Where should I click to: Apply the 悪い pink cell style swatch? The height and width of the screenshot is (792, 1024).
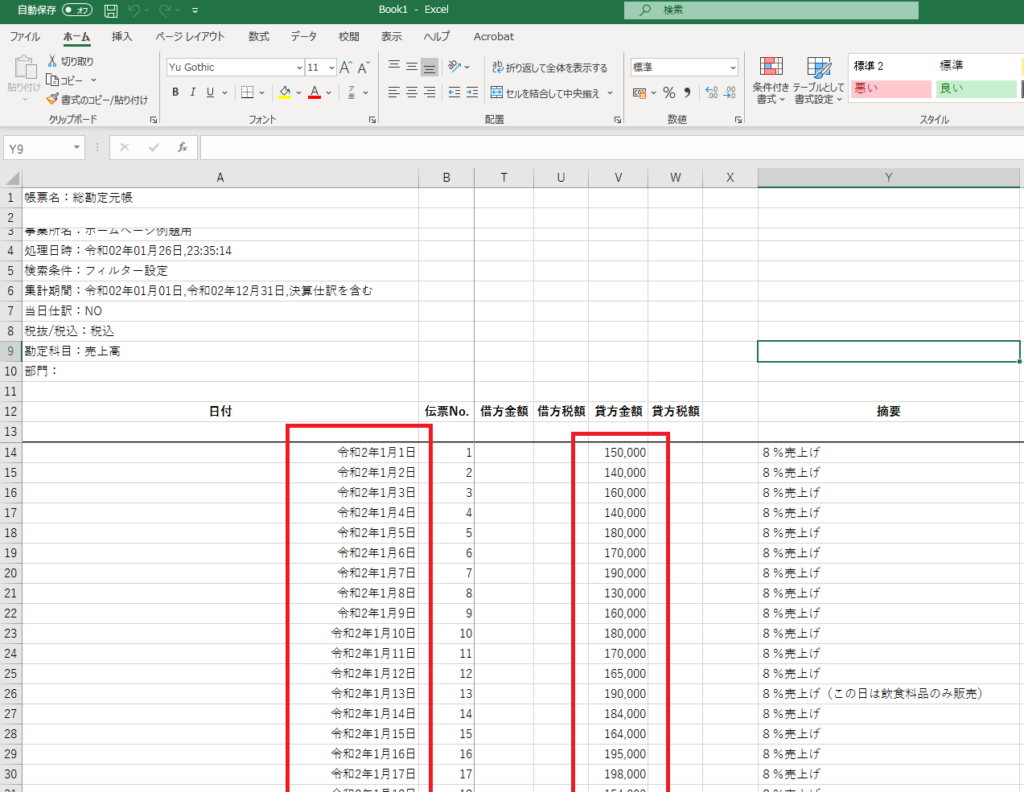889,89
